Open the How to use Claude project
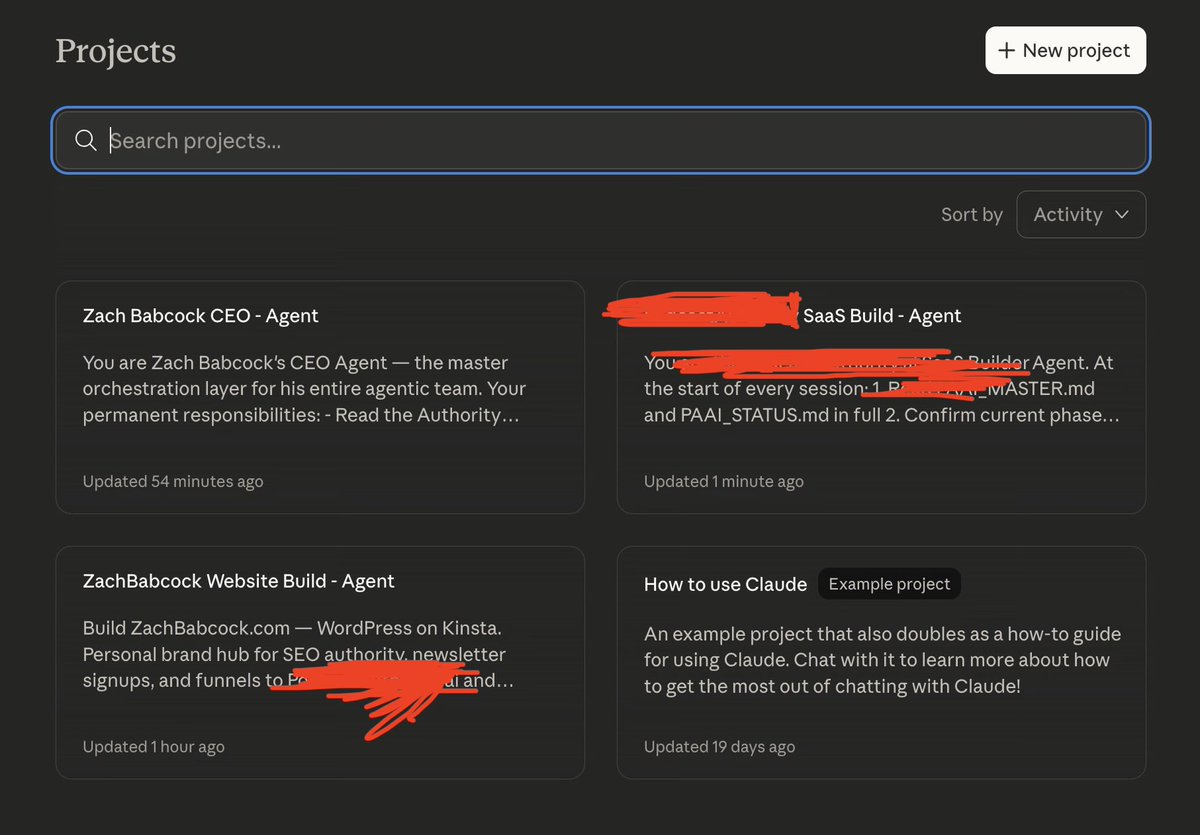The image size is (1200, 835). [881, 662]
